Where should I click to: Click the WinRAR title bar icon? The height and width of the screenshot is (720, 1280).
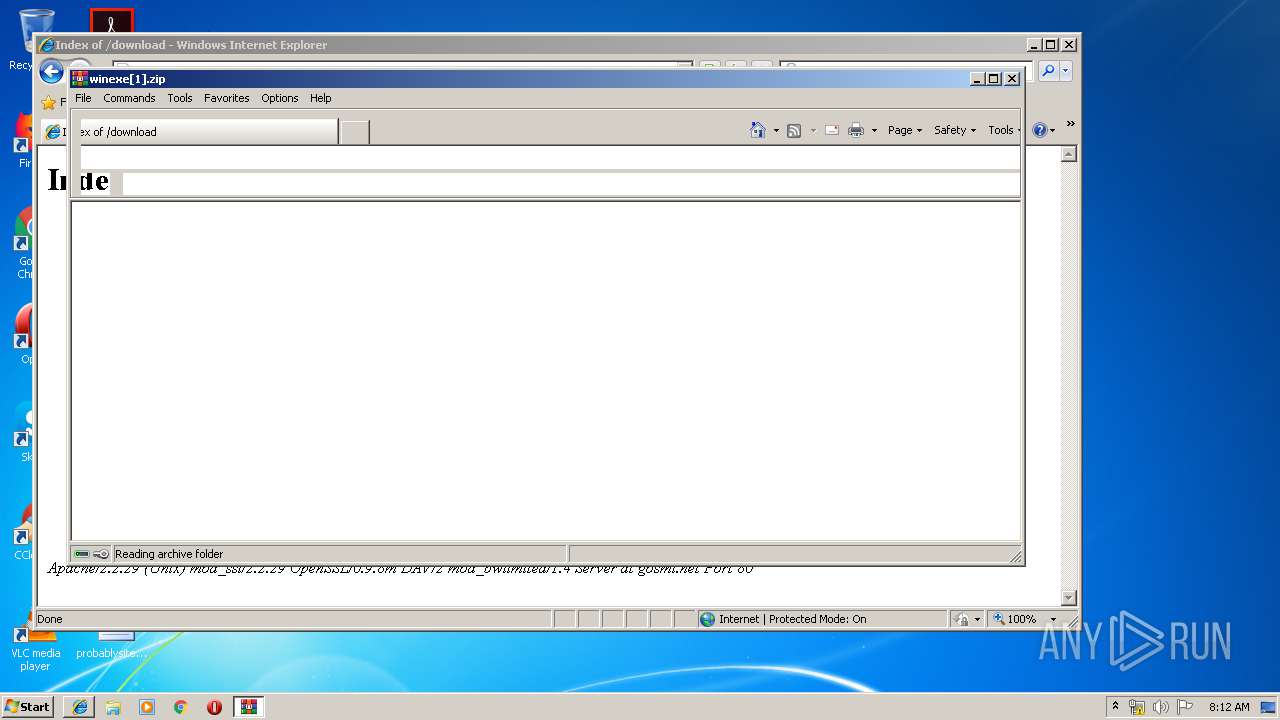click(80, 79)
